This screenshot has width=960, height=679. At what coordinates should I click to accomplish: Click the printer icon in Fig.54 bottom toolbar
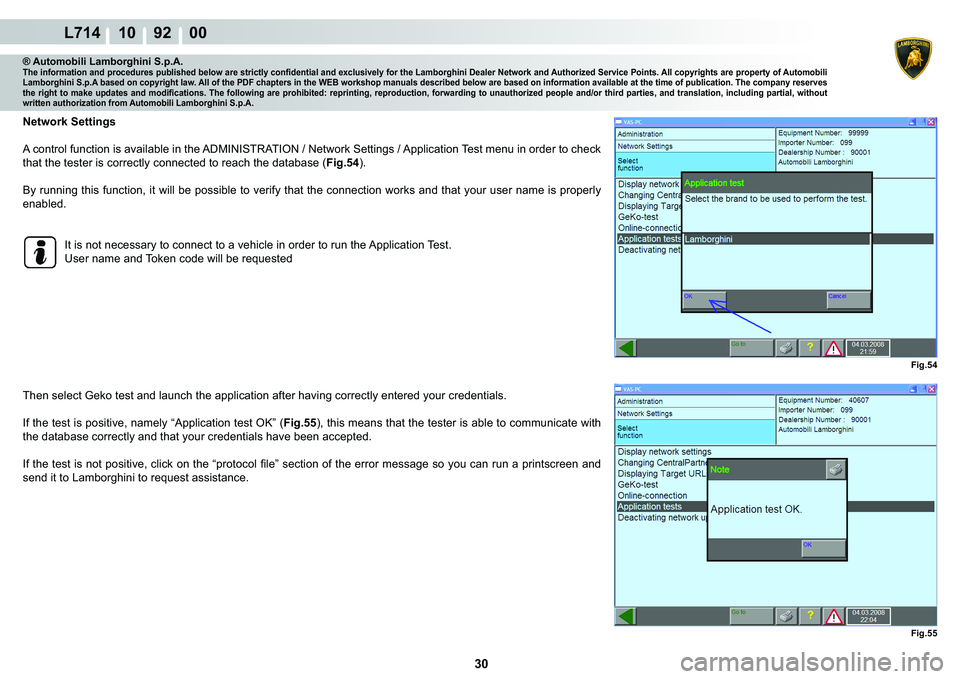pyautogui.click(x=786, y=348)
